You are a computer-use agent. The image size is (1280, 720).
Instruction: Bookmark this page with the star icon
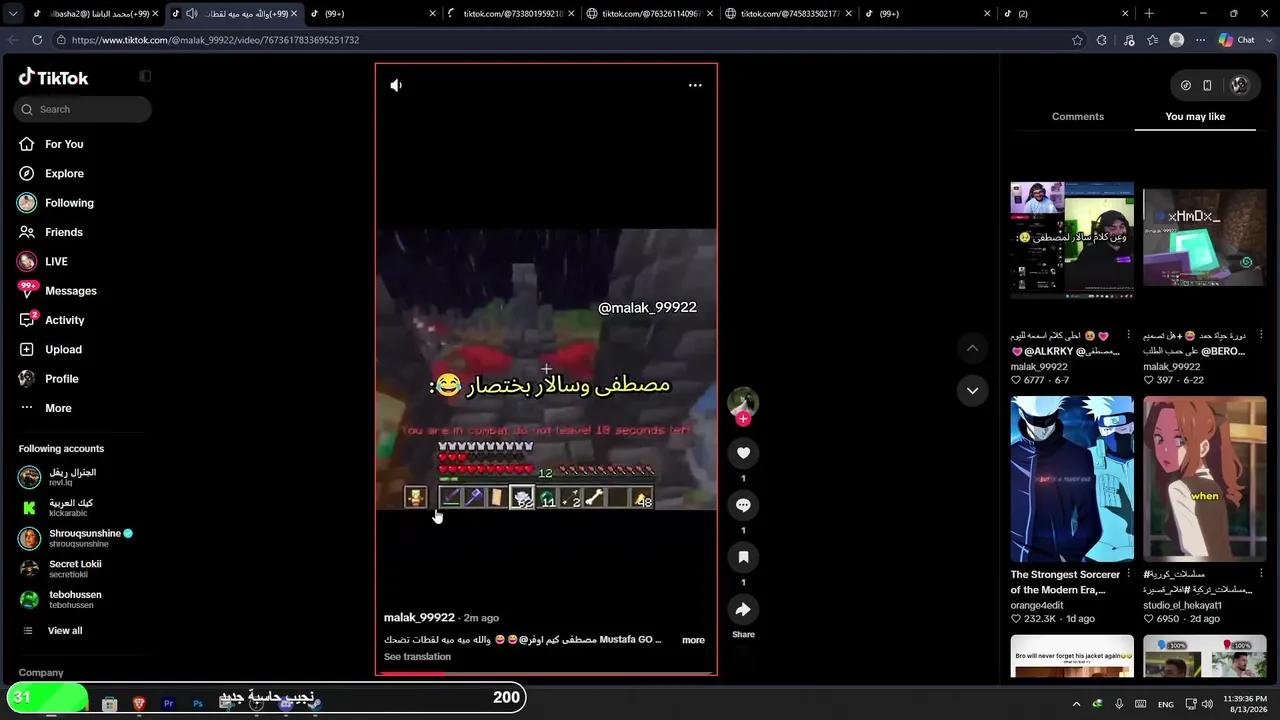click(1077, 40)
